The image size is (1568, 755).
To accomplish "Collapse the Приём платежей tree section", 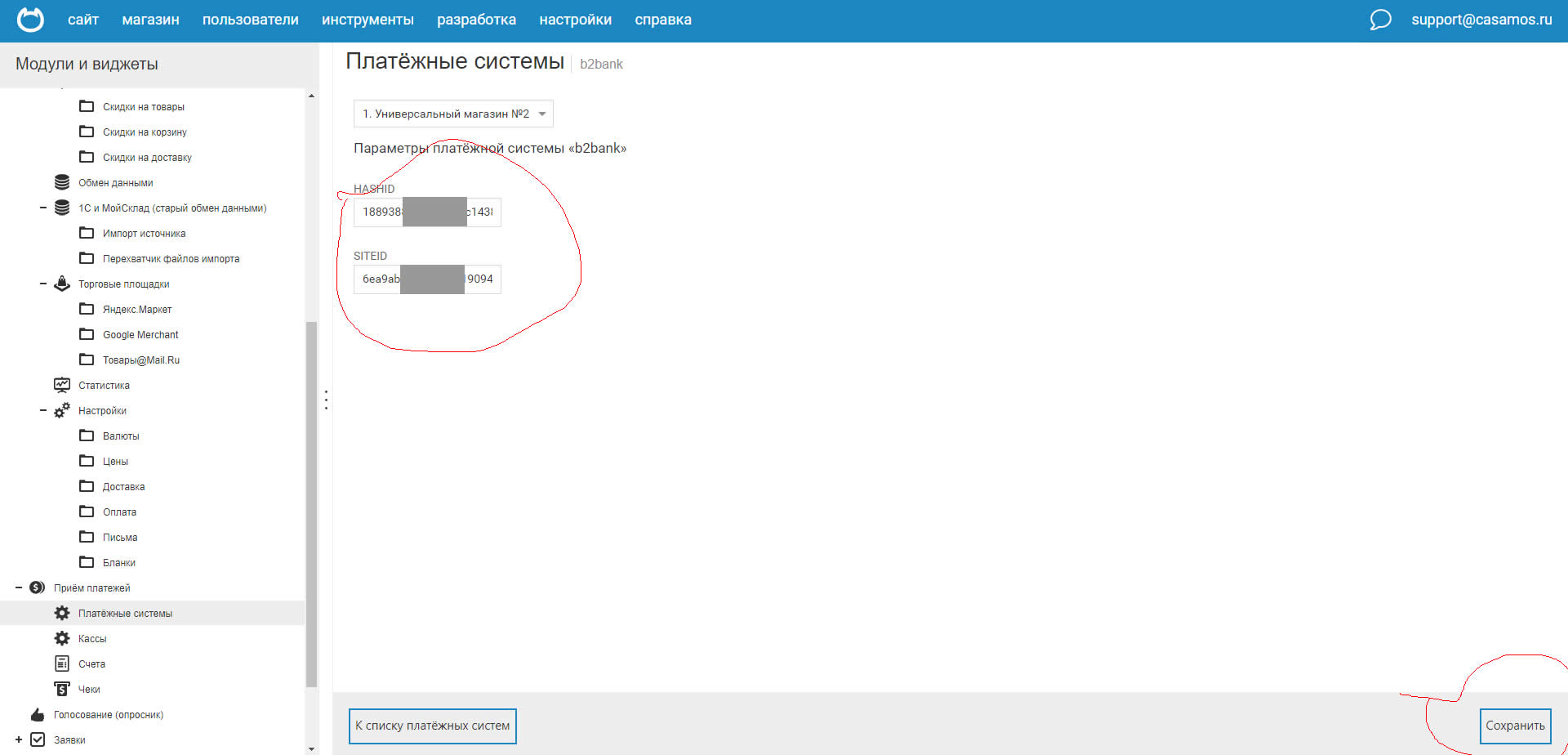I will pos(19,588).
